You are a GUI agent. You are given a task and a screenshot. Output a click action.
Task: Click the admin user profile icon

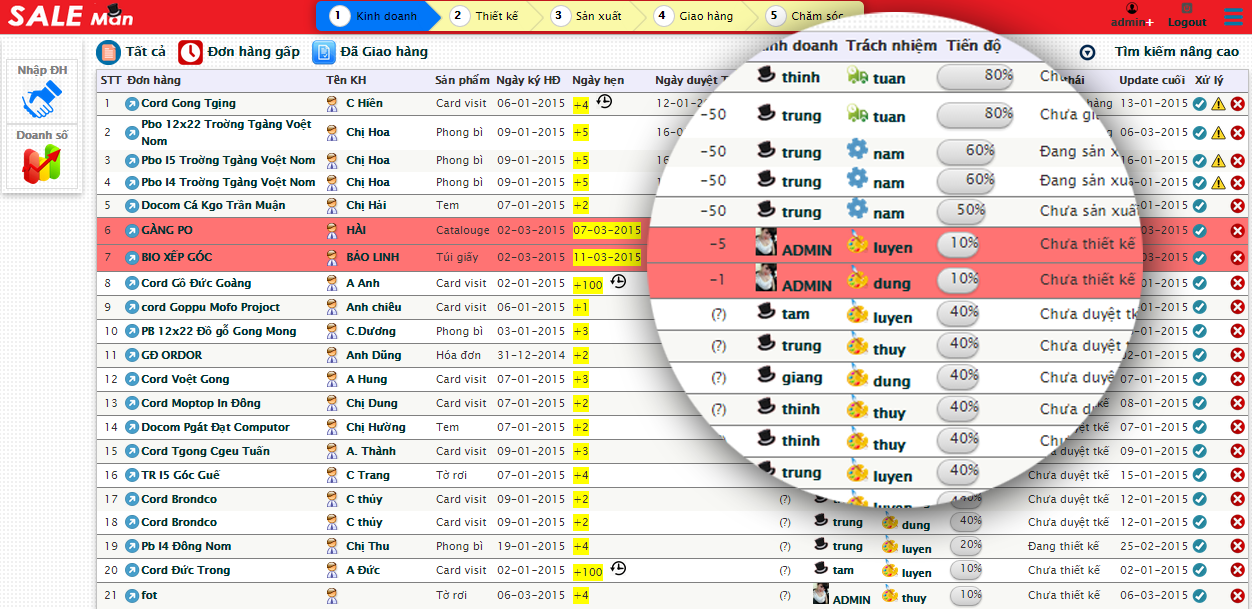[x=1132, y=9]
